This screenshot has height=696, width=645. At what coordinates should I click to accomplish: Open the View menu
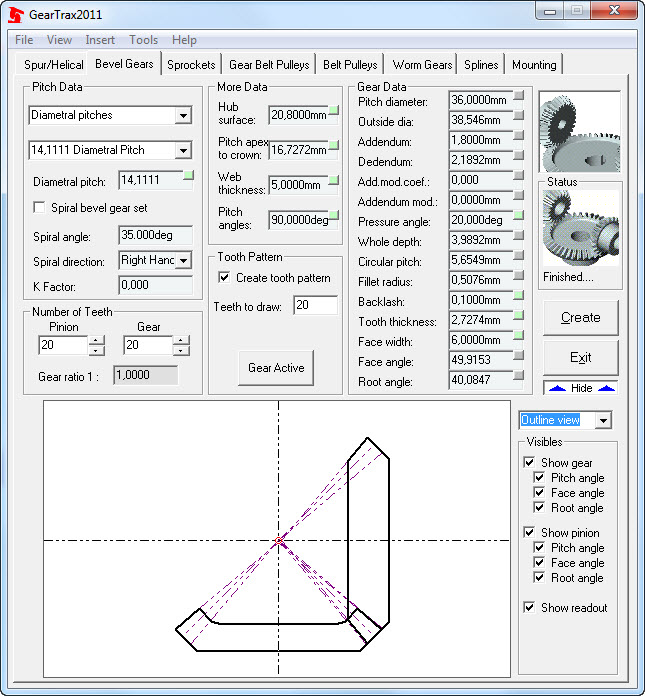point(59,40)
